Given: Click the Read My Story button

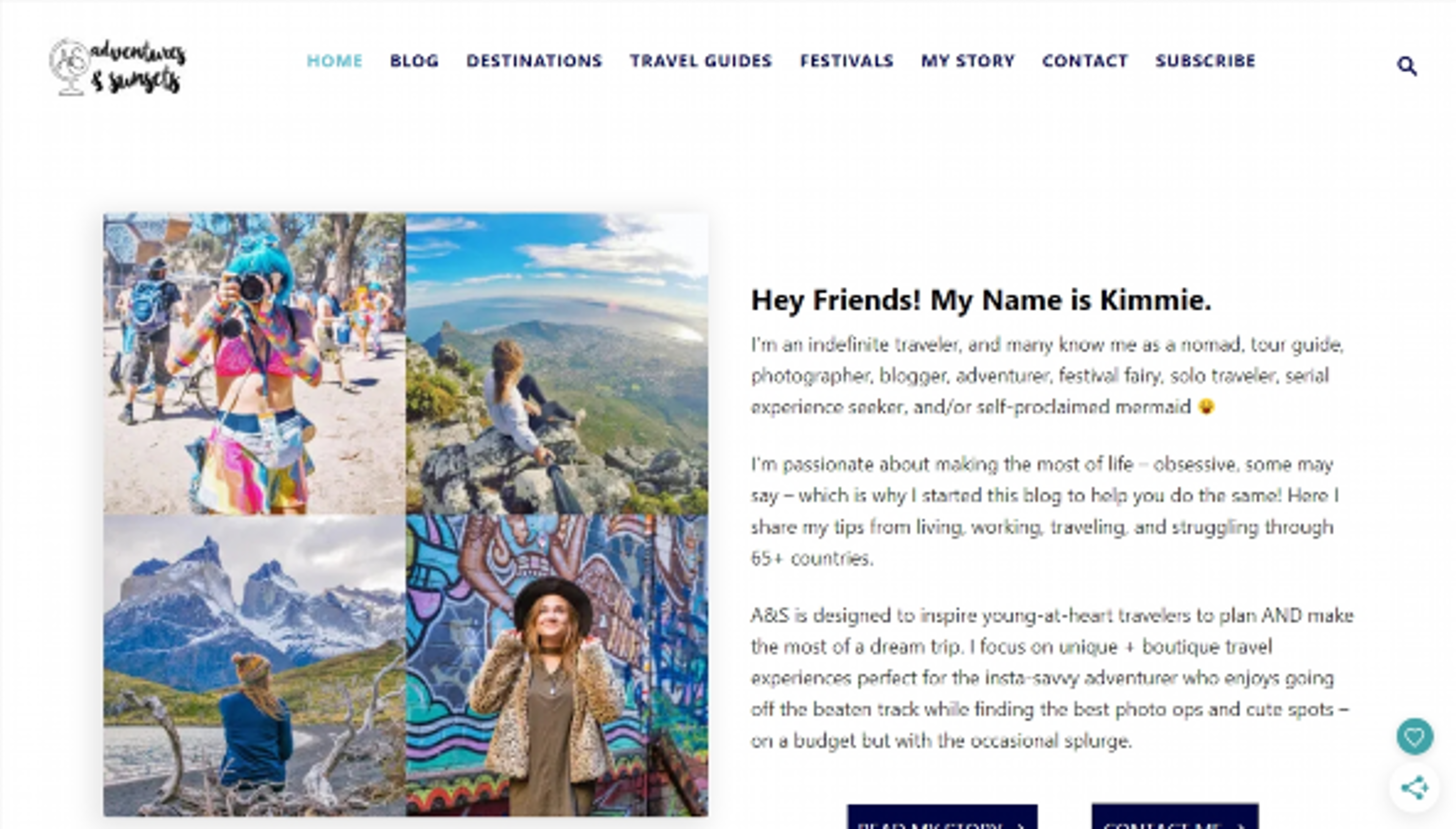Looking at the screenshot, I should click(x=942, y=817).
